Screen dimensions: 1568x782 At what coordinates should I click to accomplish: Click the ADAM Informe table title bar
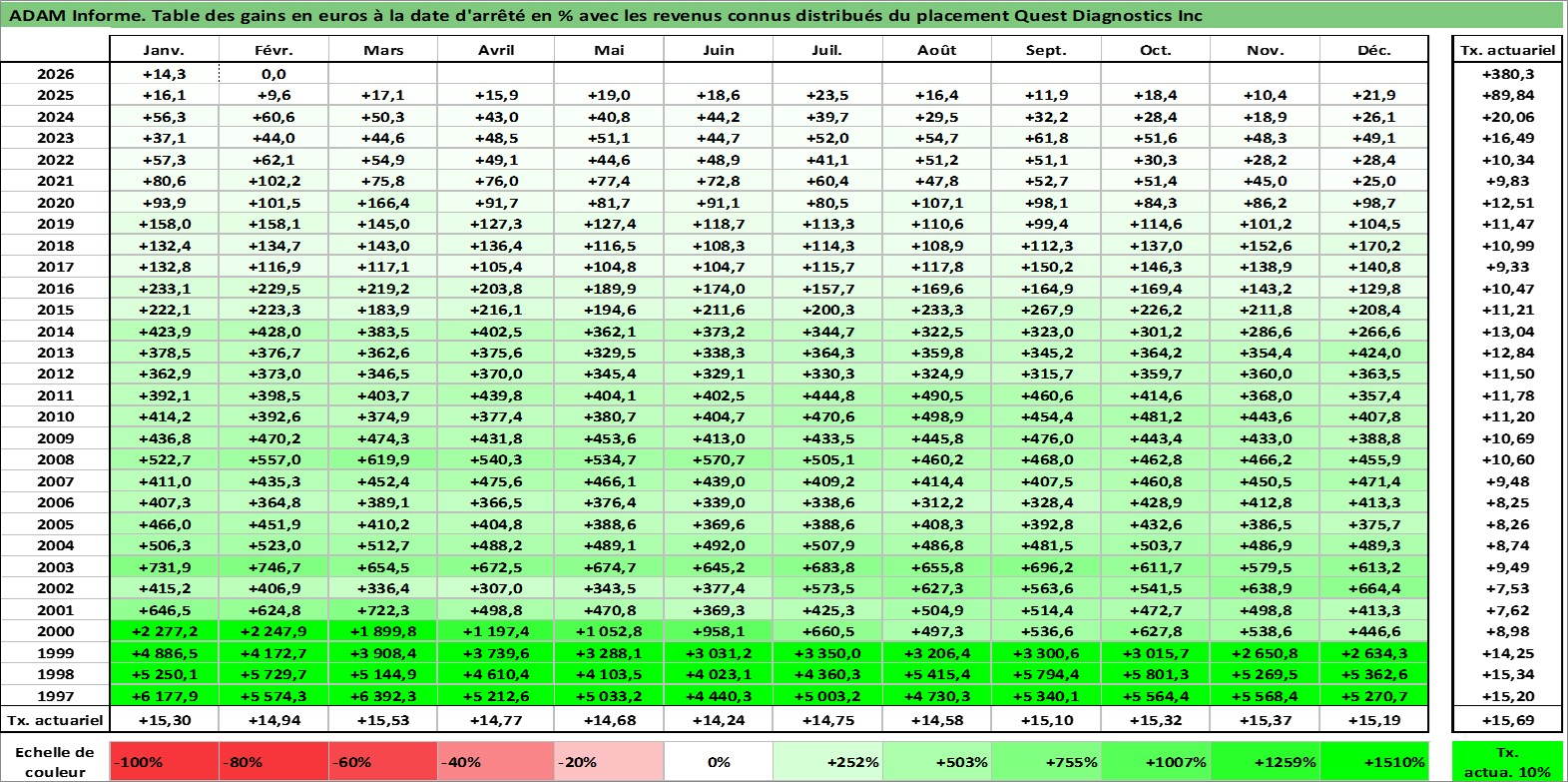coord(783,15)
